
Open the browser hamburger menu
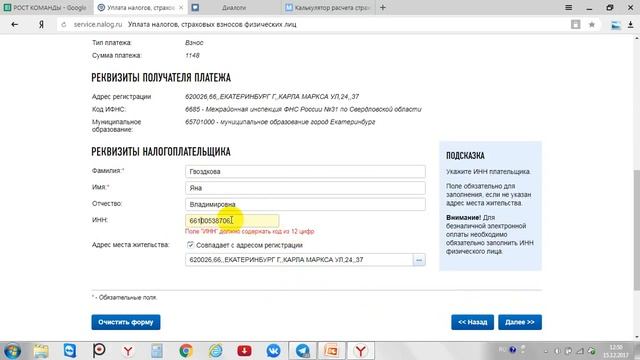click(568, 7)
